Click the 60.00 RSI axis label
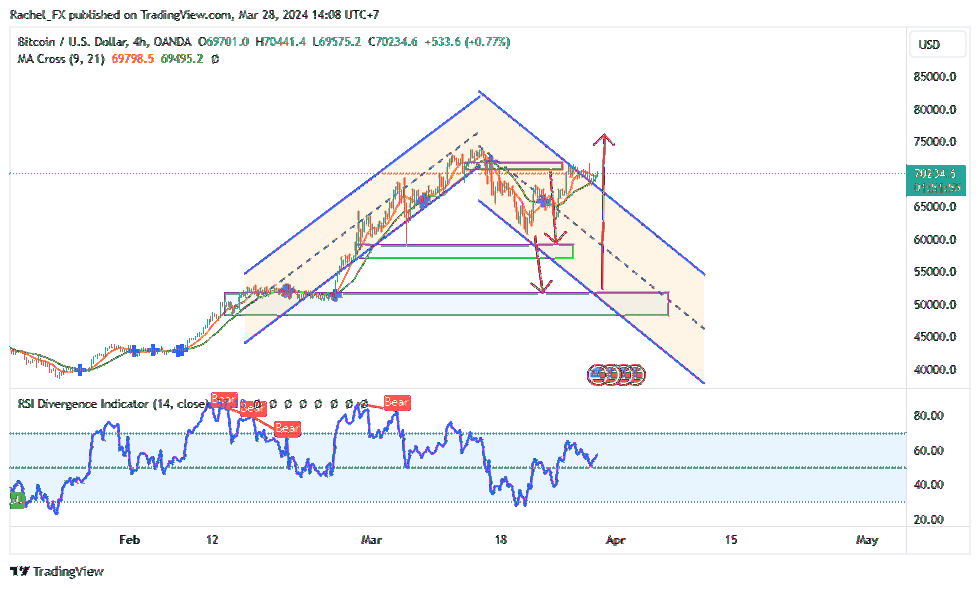Image resolution: width=980 pixels, height=589 pixels. [928, 450]
